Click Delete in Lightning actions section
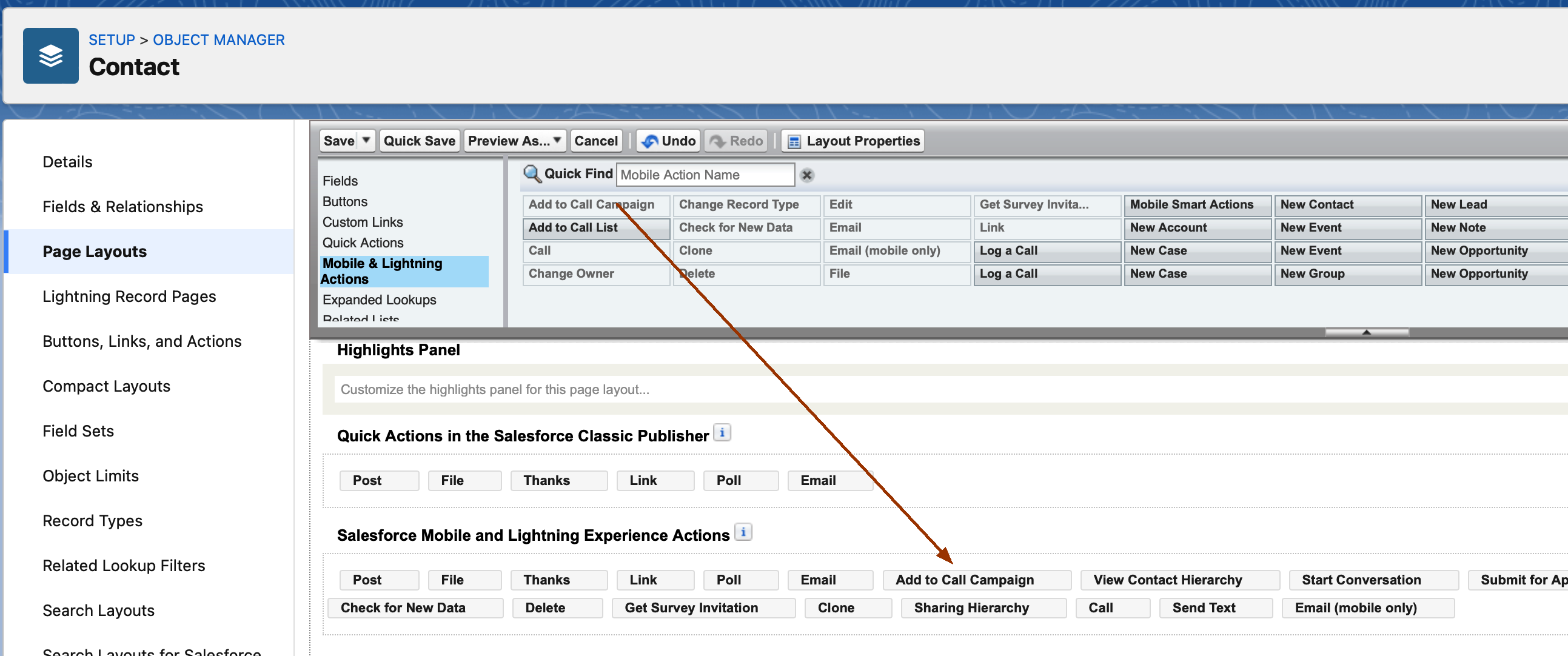 pos(557,609)
